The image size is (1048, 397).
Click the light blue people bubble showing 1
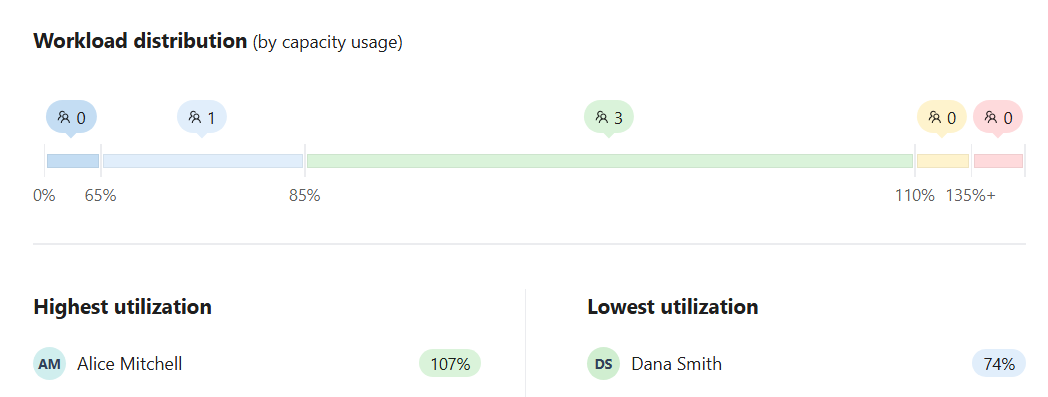point(202,118)
